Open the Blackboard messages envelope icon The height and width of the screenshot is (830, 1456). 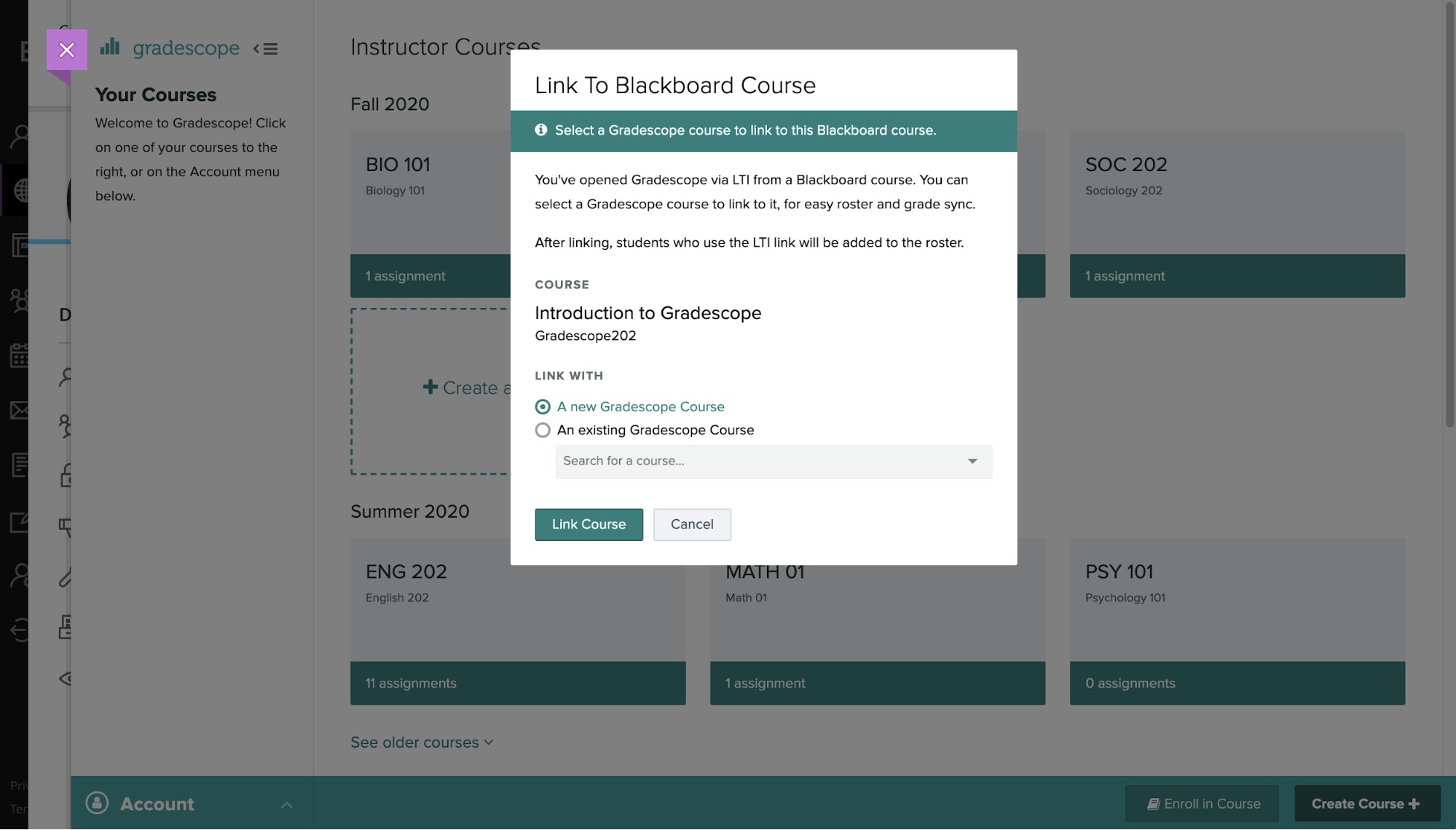click(20, 410)
